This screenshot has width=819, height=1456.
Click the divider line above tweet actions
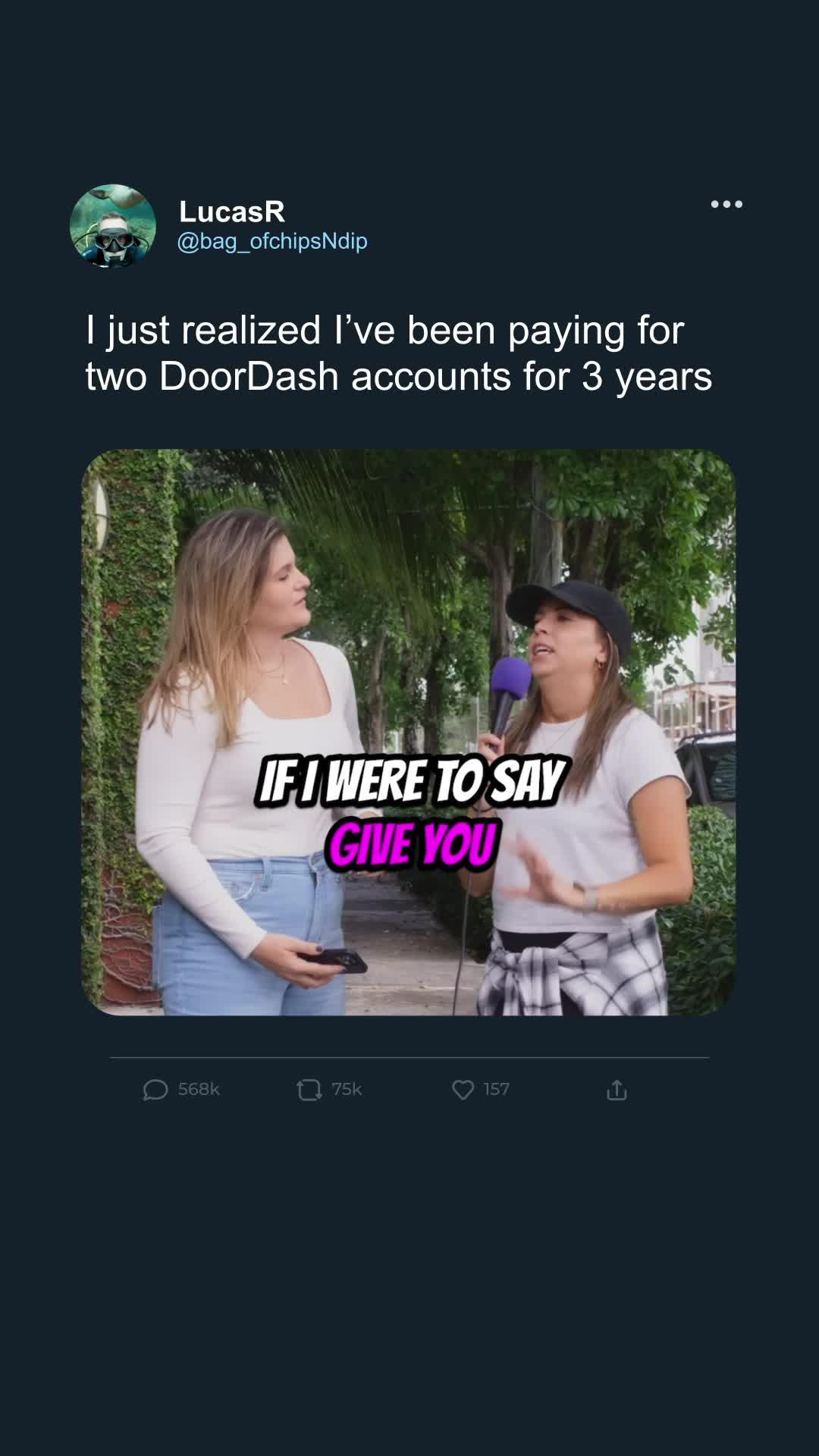click(409, 1057)
